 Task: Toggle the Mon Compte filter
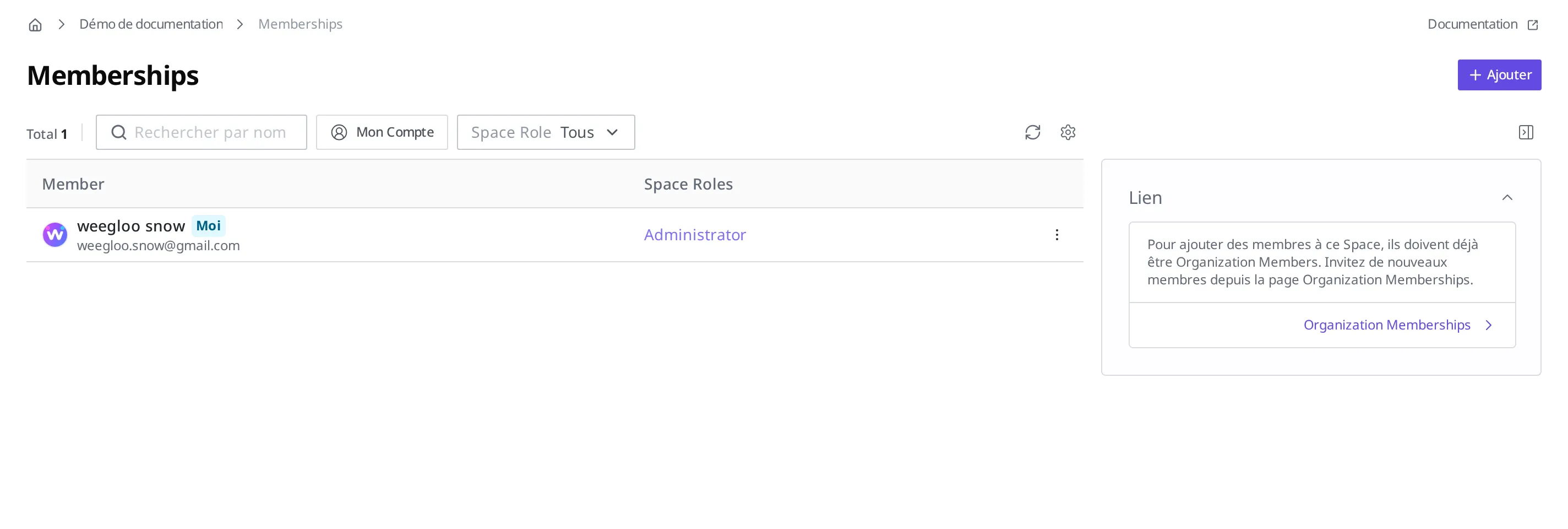[x=382, y=132]
